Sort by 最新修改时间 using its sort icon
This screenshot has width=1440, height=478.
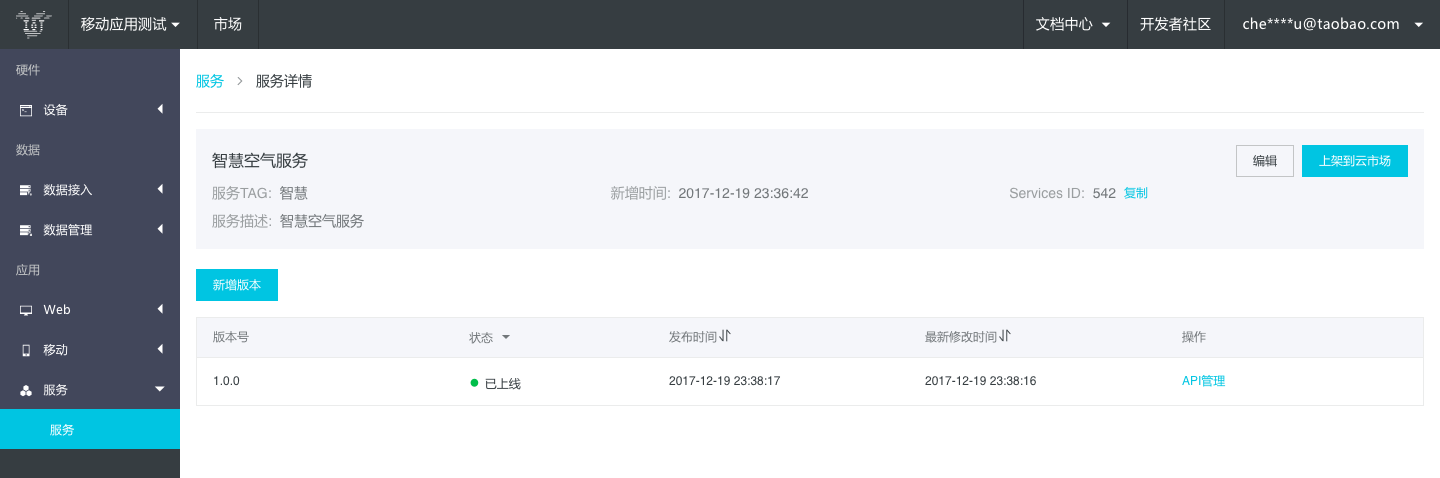(x=1004, y=336)
